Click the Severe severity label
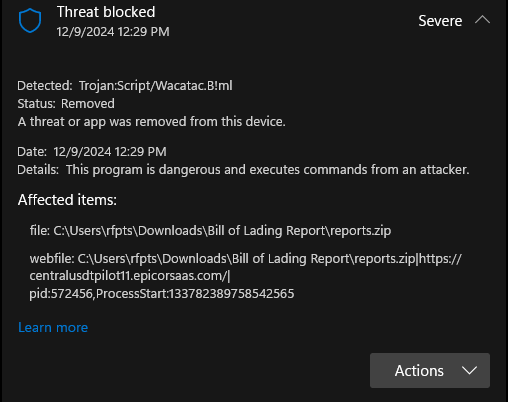 440,21
